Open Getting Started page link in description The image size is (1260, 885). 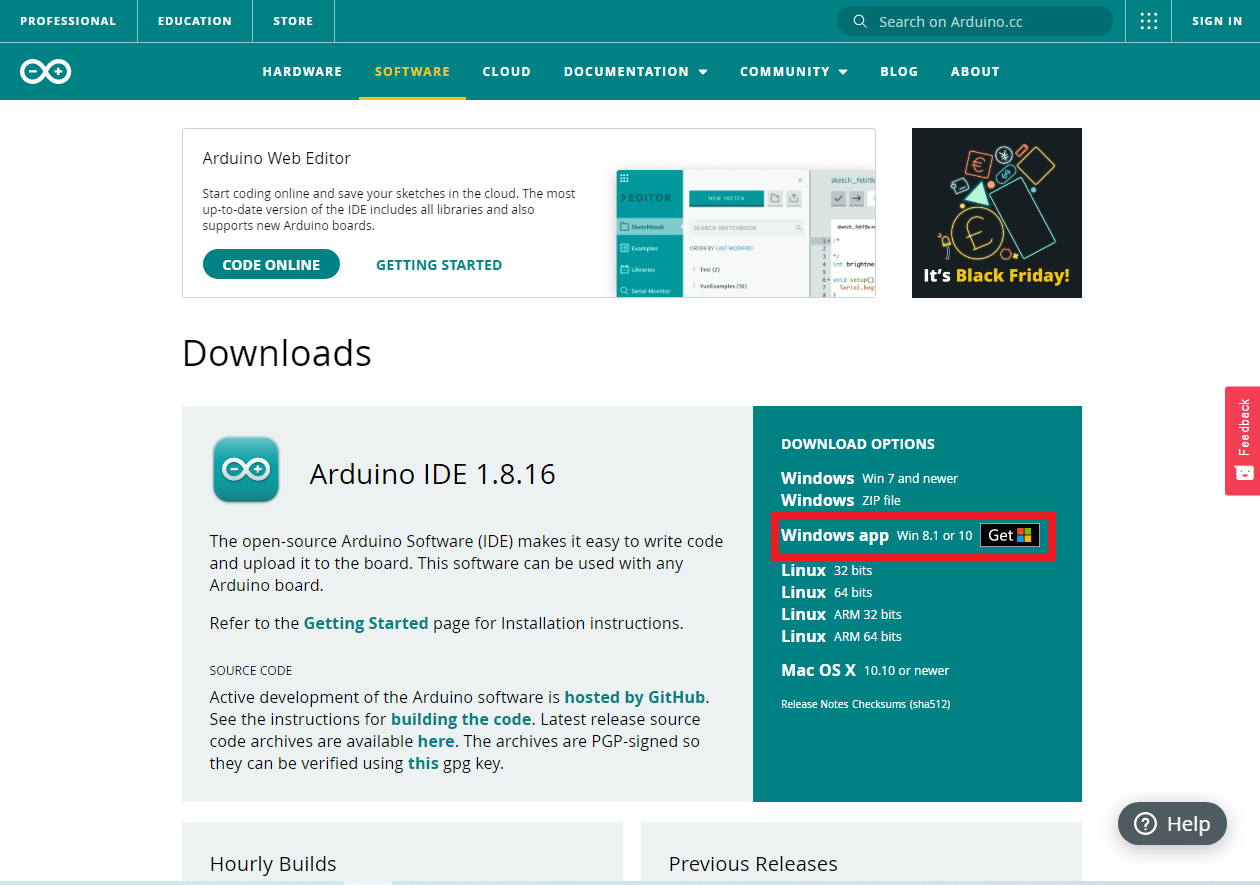point(366,623)
